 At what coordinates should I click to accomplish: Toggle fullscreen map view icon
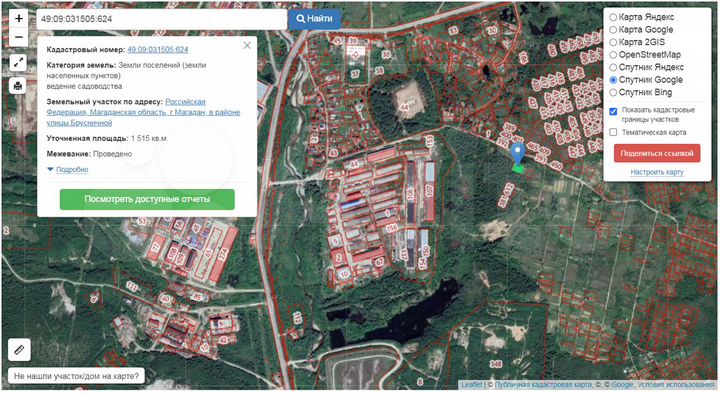coord(18,63)
